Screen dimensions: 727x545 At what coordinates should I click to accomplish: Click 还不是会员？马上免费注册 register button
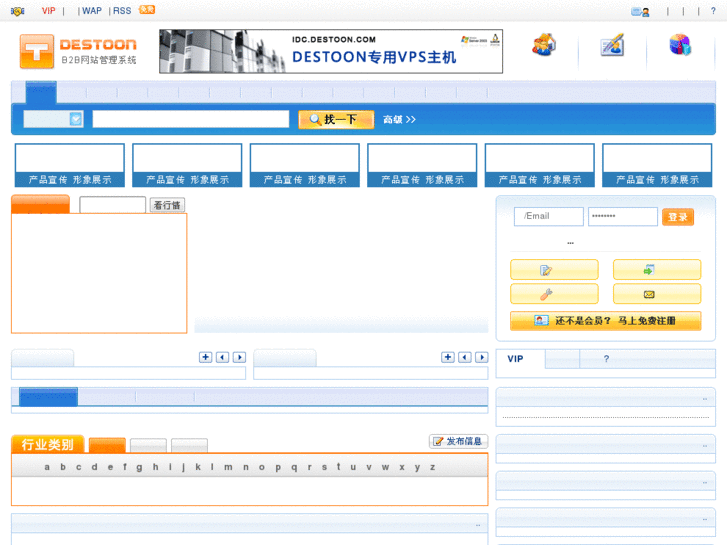coord(606,321)
